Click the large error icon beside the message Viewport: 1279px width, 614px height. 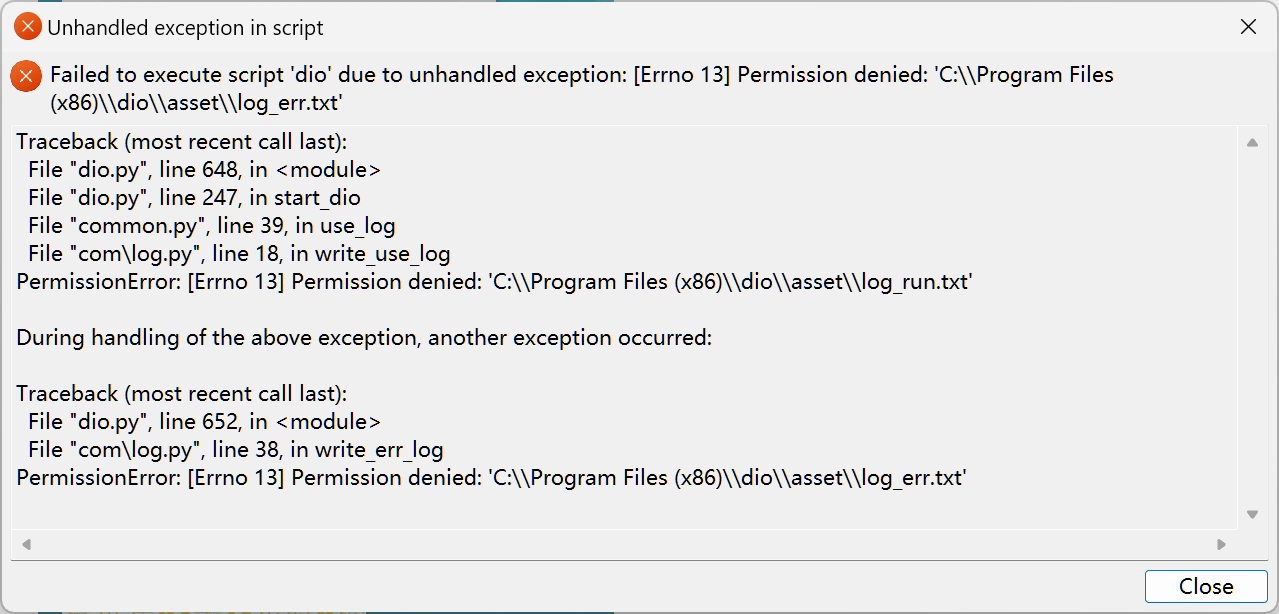coord(26,76)
